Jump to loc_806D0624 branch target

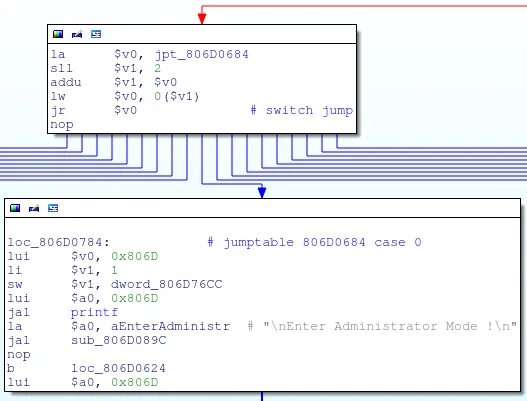pyautogui.click(x=118, y=368)
